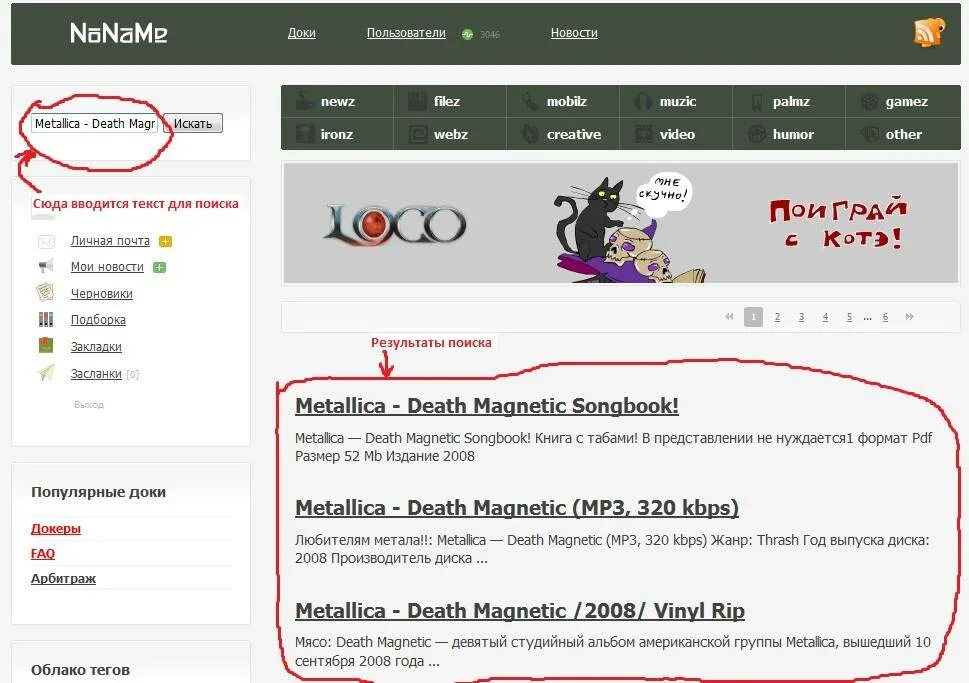
Task: Click the search text field
Action: [x=95, y=124]
